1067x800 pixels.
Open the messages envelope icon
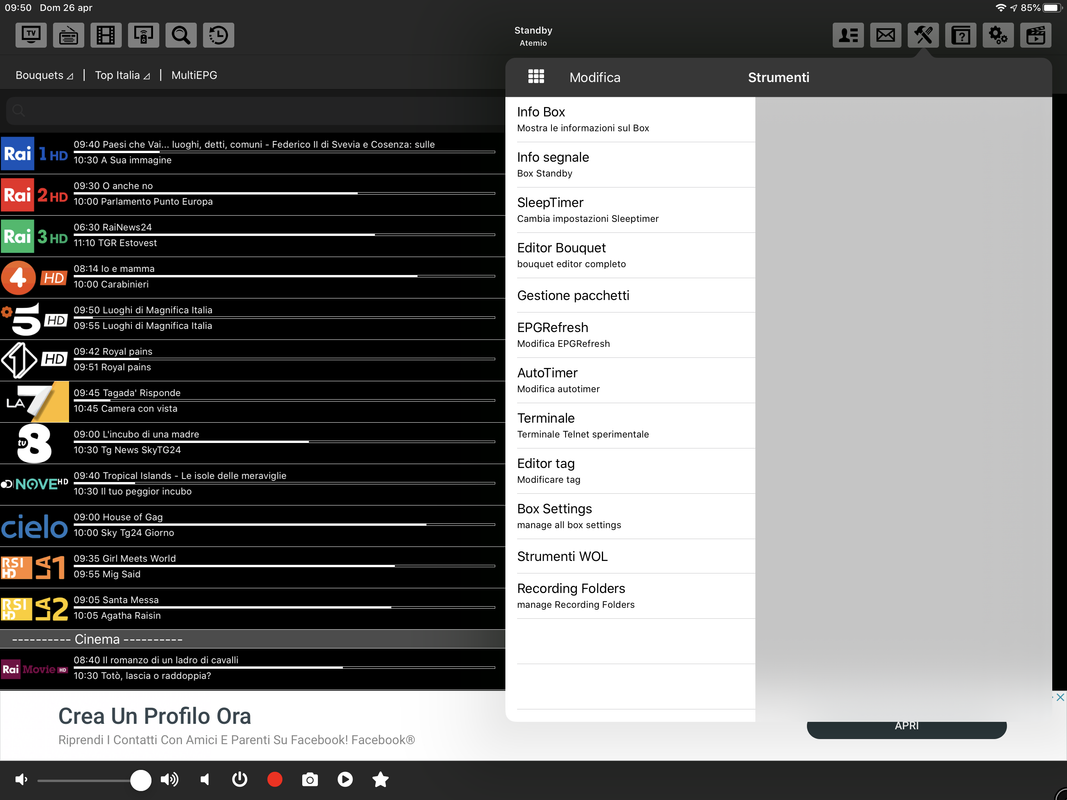coord(886,35)
